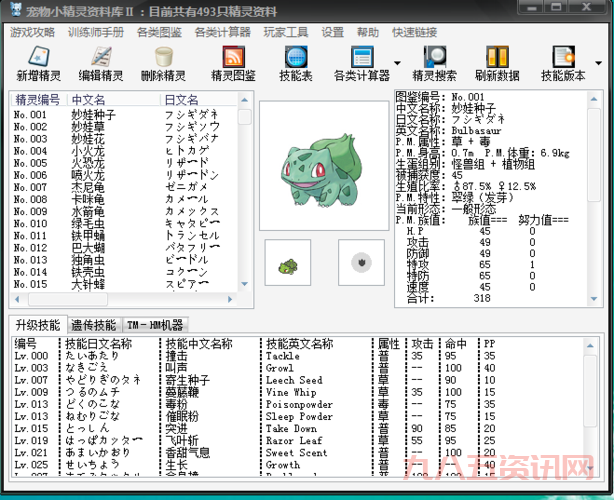Expand the 各类计算器 toolbar dropdown arrow

pyautogui.click(x=397, y=64)
